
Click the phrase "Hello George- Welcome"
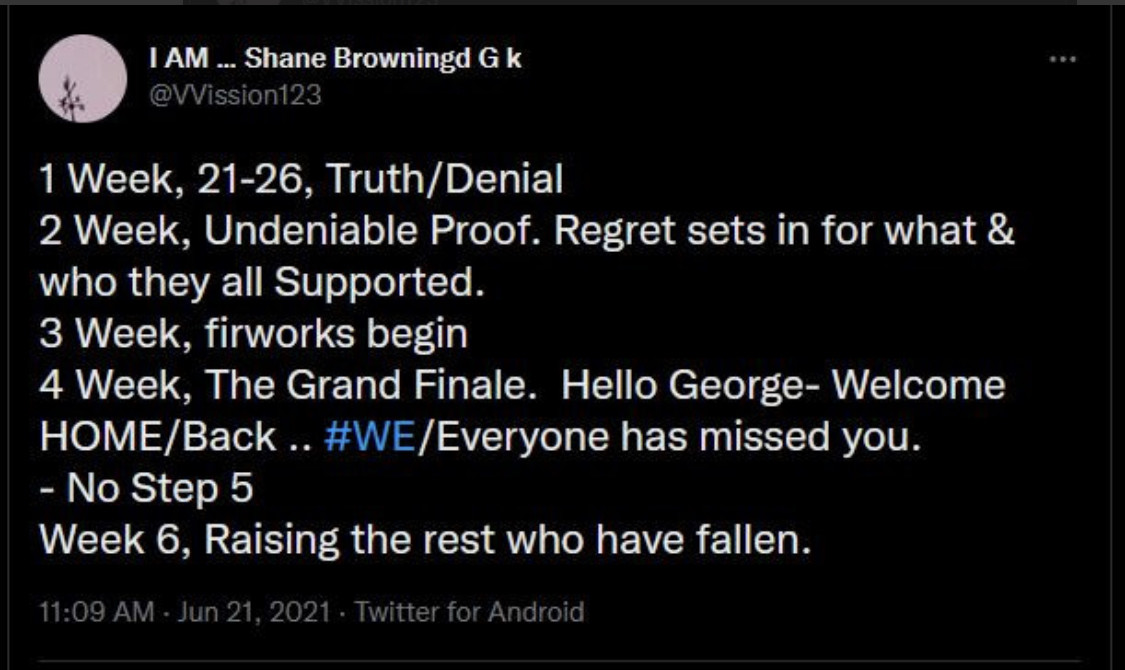pos(784,386)
